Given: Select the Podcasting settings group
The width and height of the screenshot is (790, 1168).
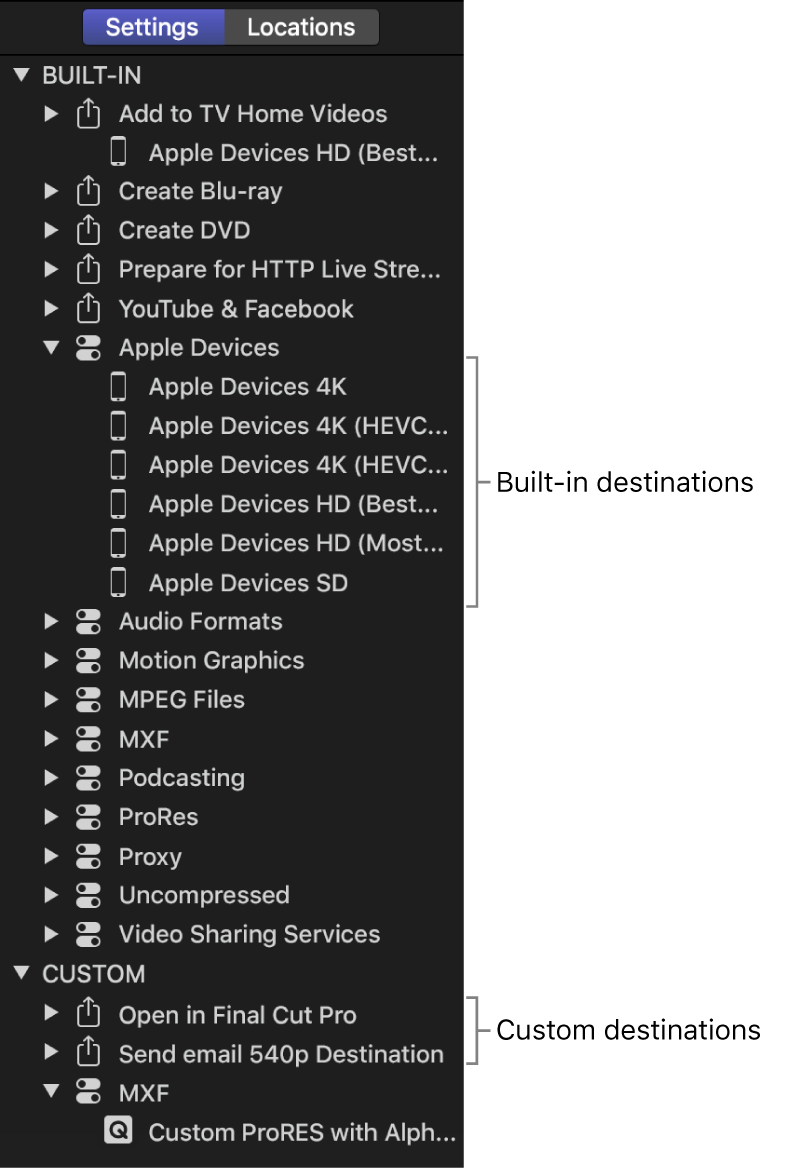Looking at the screenshot, I should (181, 778).
